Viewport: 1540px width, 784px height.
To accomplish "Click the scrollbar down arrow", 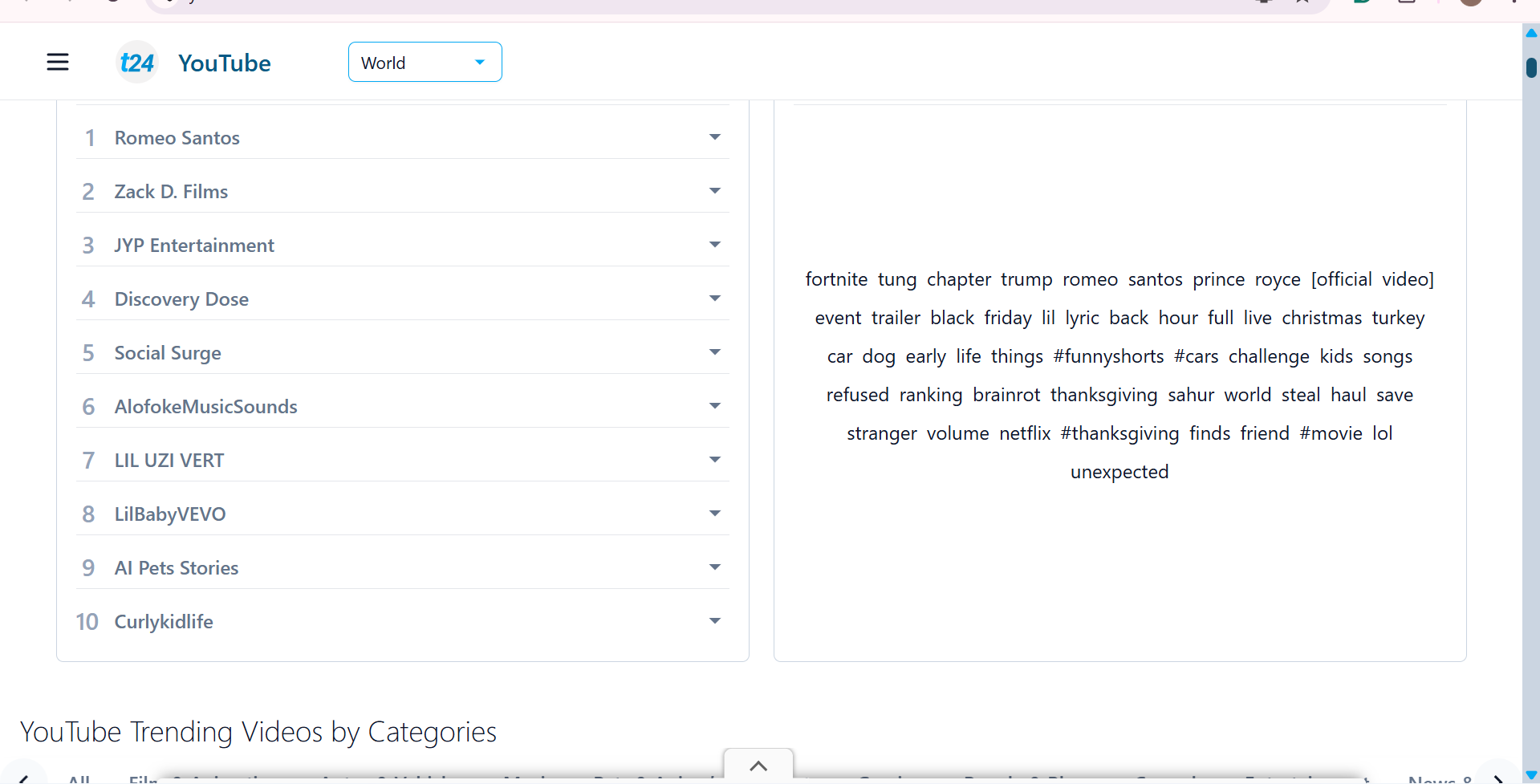I will (x=1531, y=775).
